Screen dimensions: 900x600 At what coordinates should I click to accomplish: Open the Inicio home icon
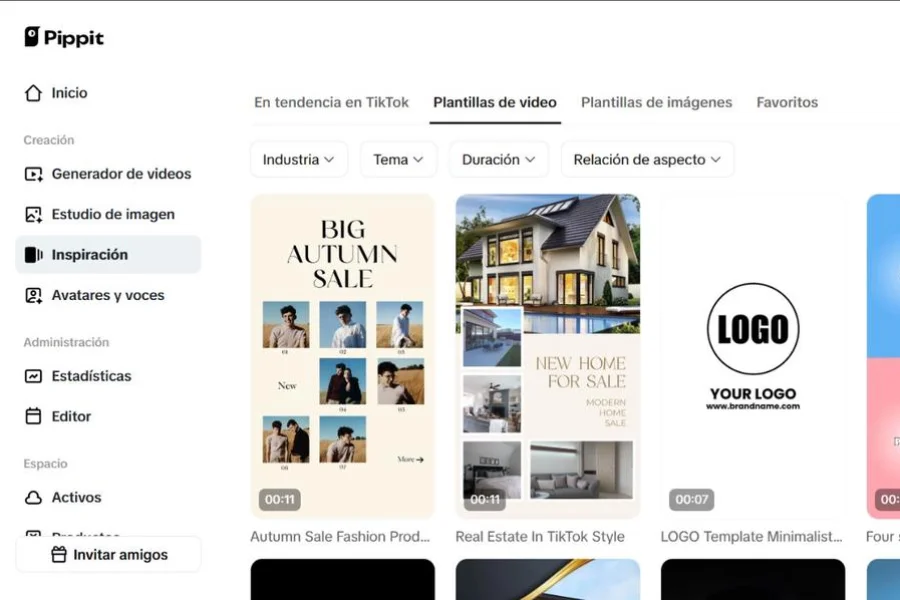[33, 93]
